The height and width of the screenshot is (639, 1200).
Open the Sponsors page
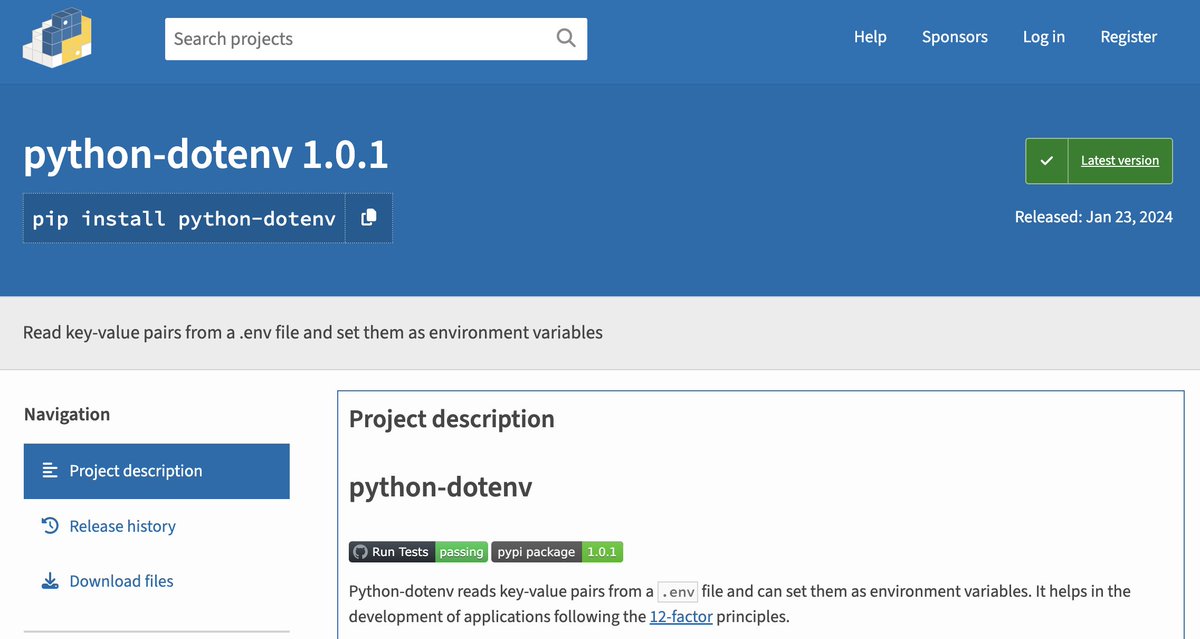coord(955,37)
